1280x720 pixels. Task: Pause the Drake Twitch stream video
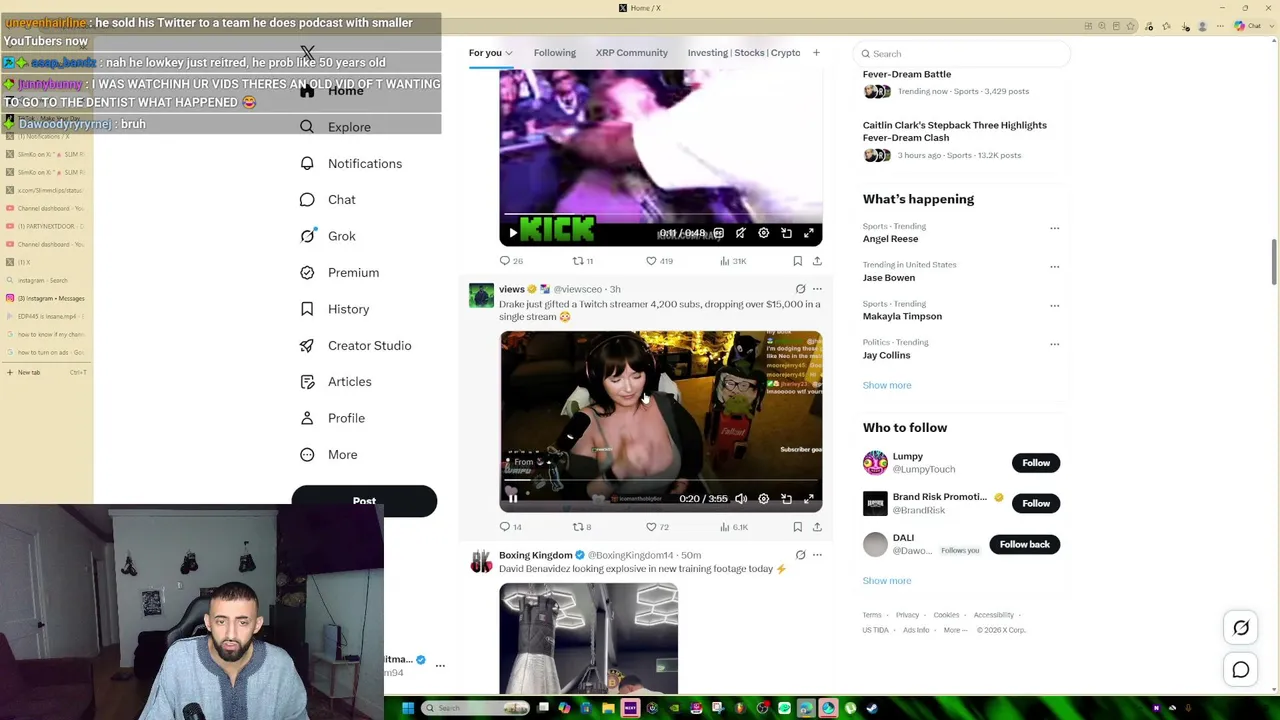point(513,499)
